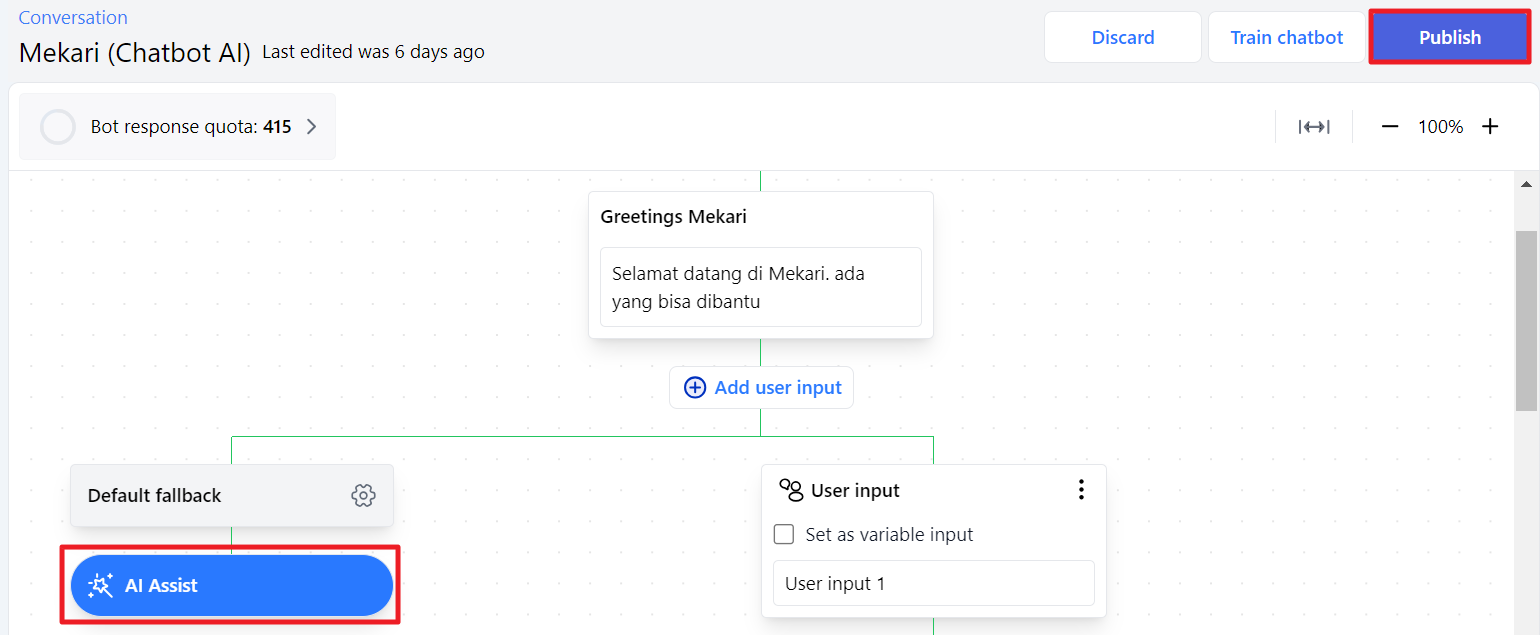Viewport: 1540px width, 635px height.
Task: Click the User input people icon
Action: pyautogui.click(x=791, y=489)
